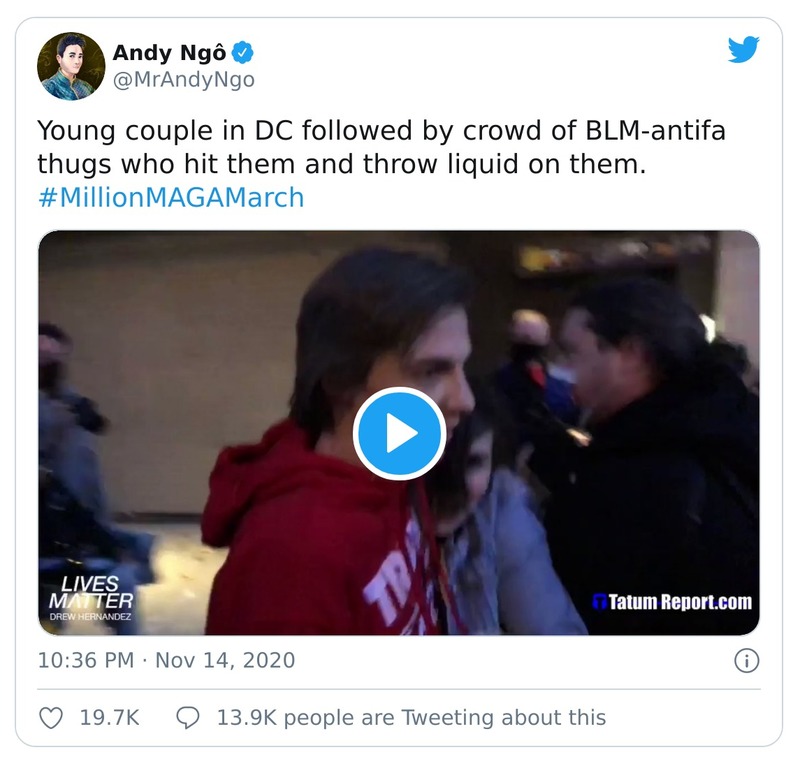The image size is (800, 766).
Task: Click the speech bubble reply icon
Action: (188, 717)
